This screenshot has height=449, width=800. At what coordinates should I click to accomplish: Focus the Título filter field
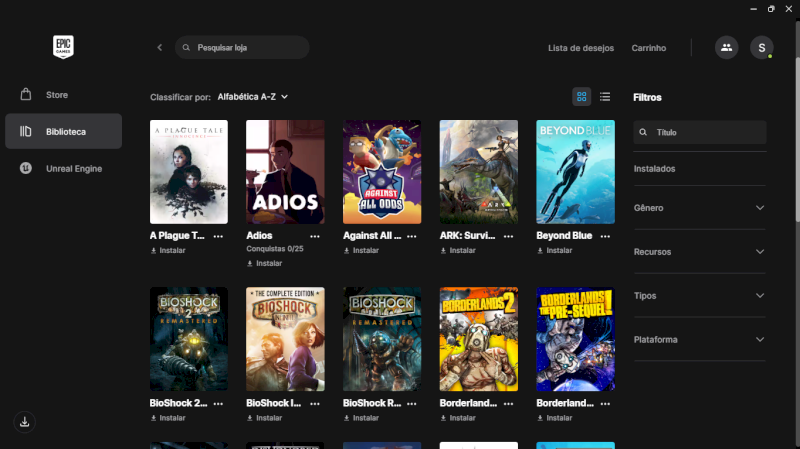[699, 132]
